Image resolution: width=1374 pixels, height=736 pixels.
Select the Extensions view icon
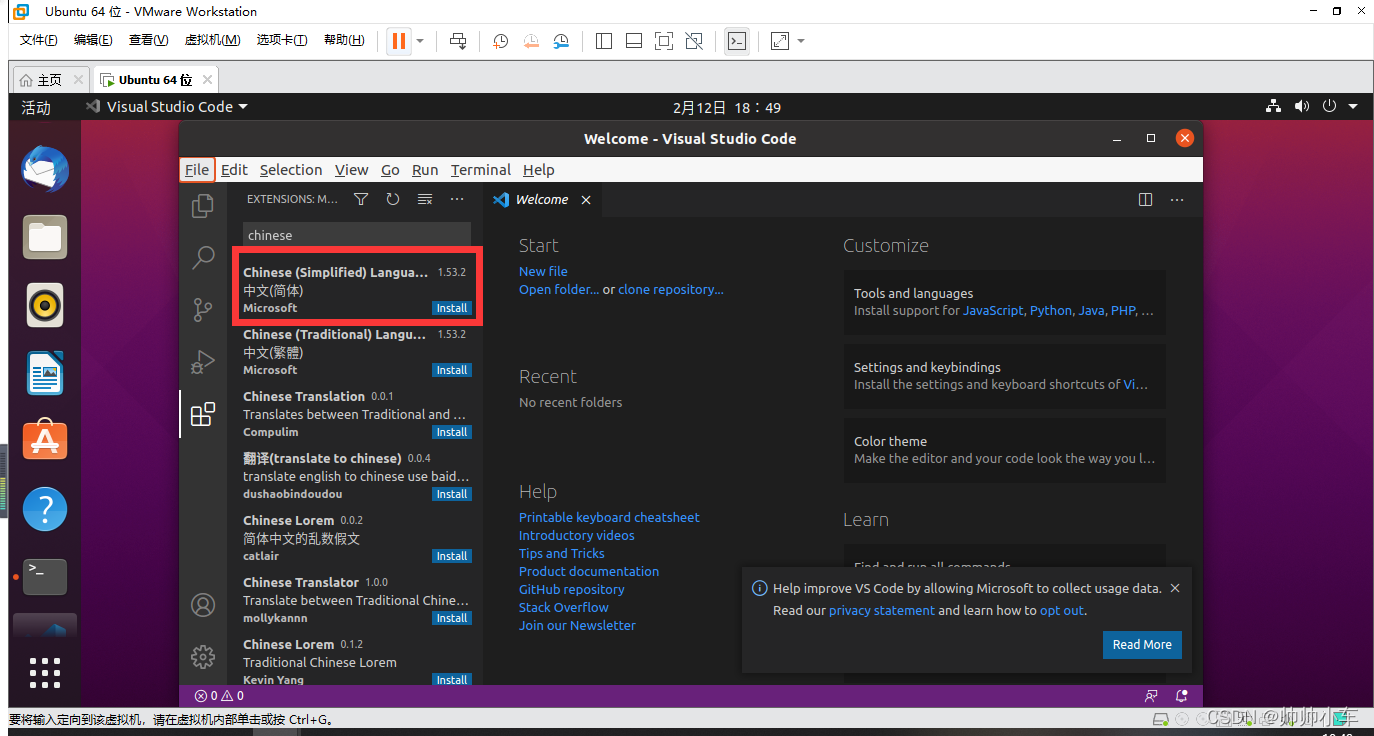tap(203, 414)
